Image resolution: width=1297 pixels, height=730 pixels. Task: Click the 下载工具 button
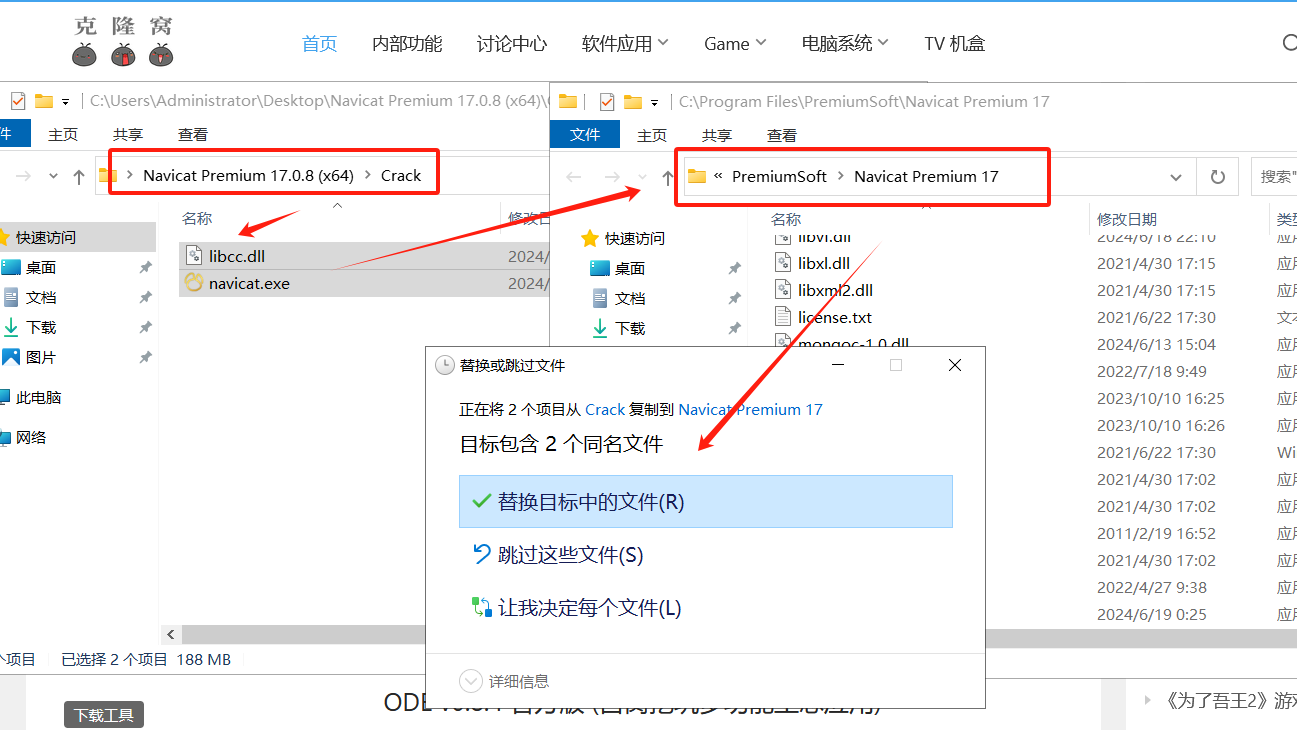(x=105, y=714)
